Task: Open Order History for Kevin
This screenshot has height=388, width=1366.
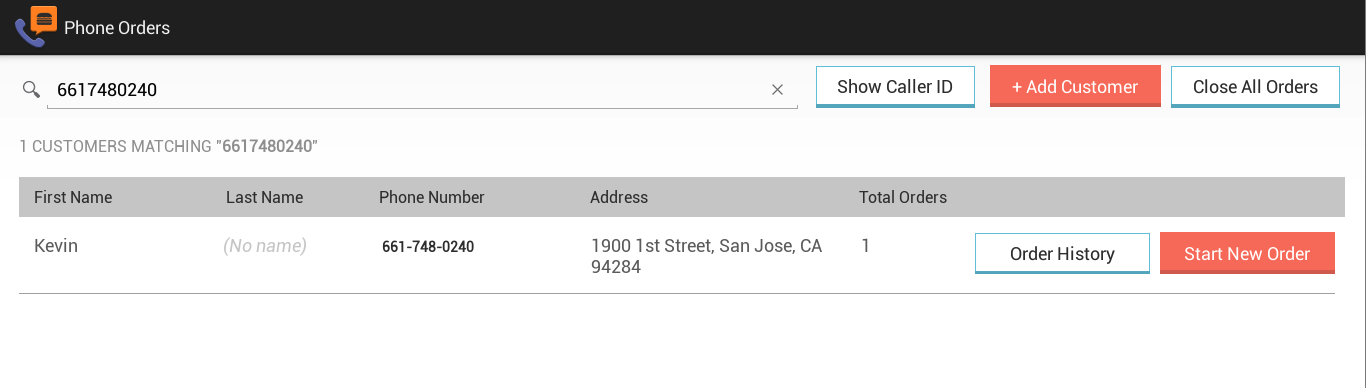Action: coord(1062,254)
